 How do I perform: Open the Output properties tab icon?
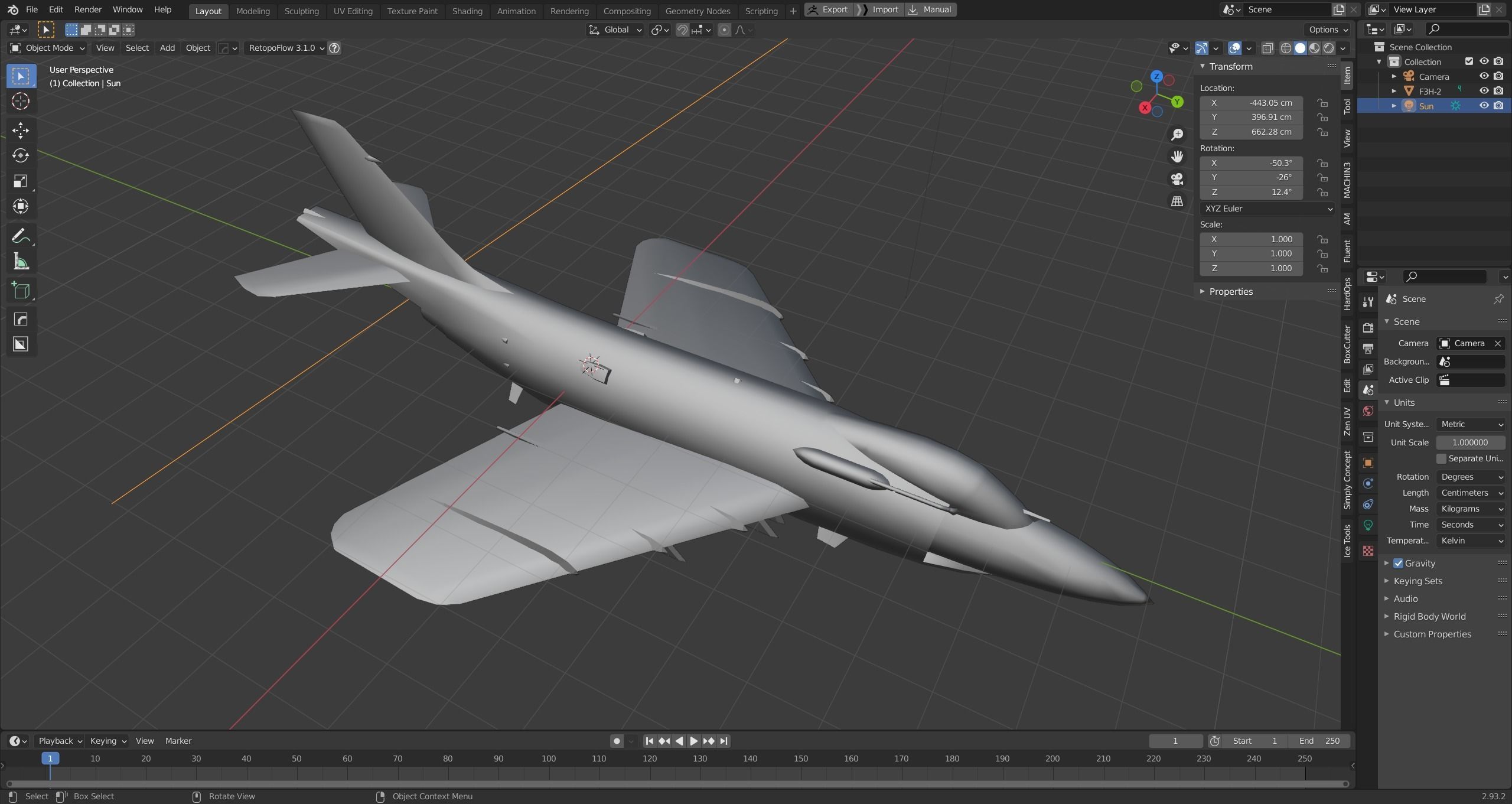click(1368, 349)
